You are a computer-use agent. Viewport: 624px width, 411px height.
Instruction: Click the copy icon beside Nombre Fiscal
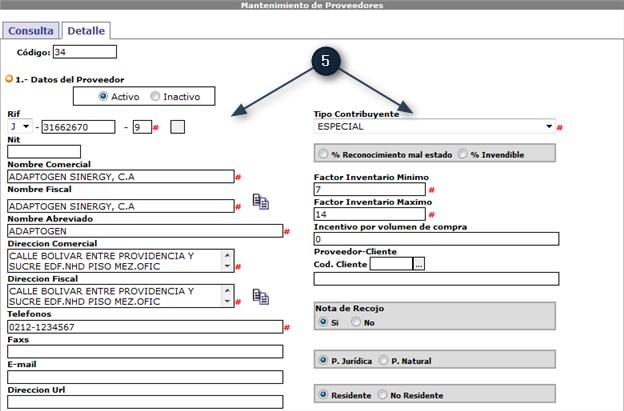point(261,201)
